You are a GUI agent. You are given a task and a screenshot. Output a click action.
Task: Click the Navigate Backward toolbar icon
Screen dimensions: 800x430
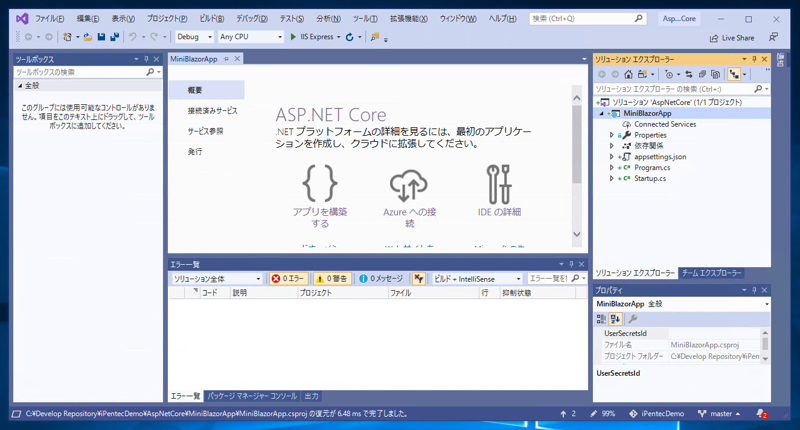click(x=28, y=37)
